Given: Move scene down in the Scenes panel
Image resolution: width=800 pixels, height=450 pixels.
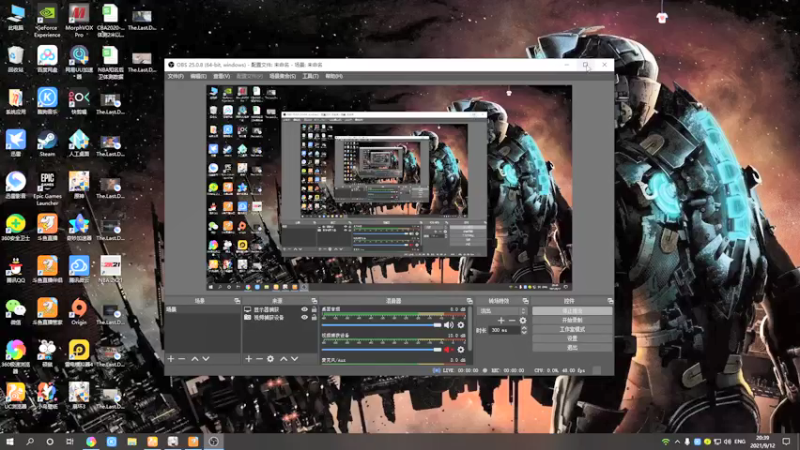Looking at the screenshot, I should click(206, 359).
